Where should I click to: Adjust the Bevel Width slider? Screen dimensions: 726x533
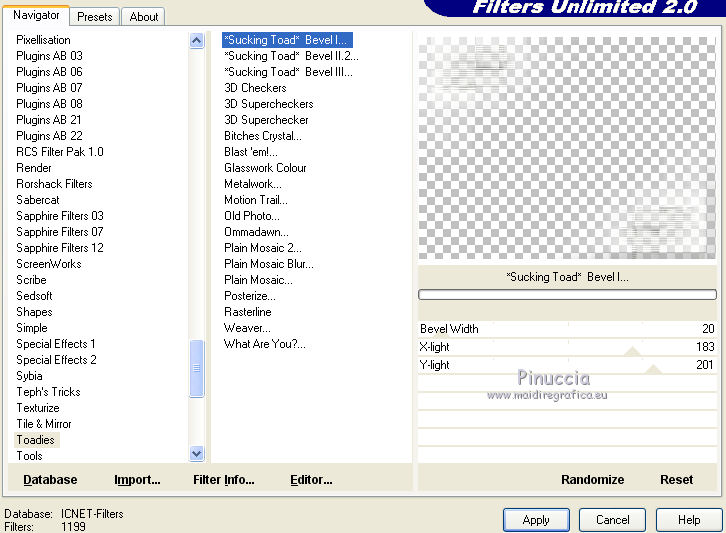[x=567, y=329]
